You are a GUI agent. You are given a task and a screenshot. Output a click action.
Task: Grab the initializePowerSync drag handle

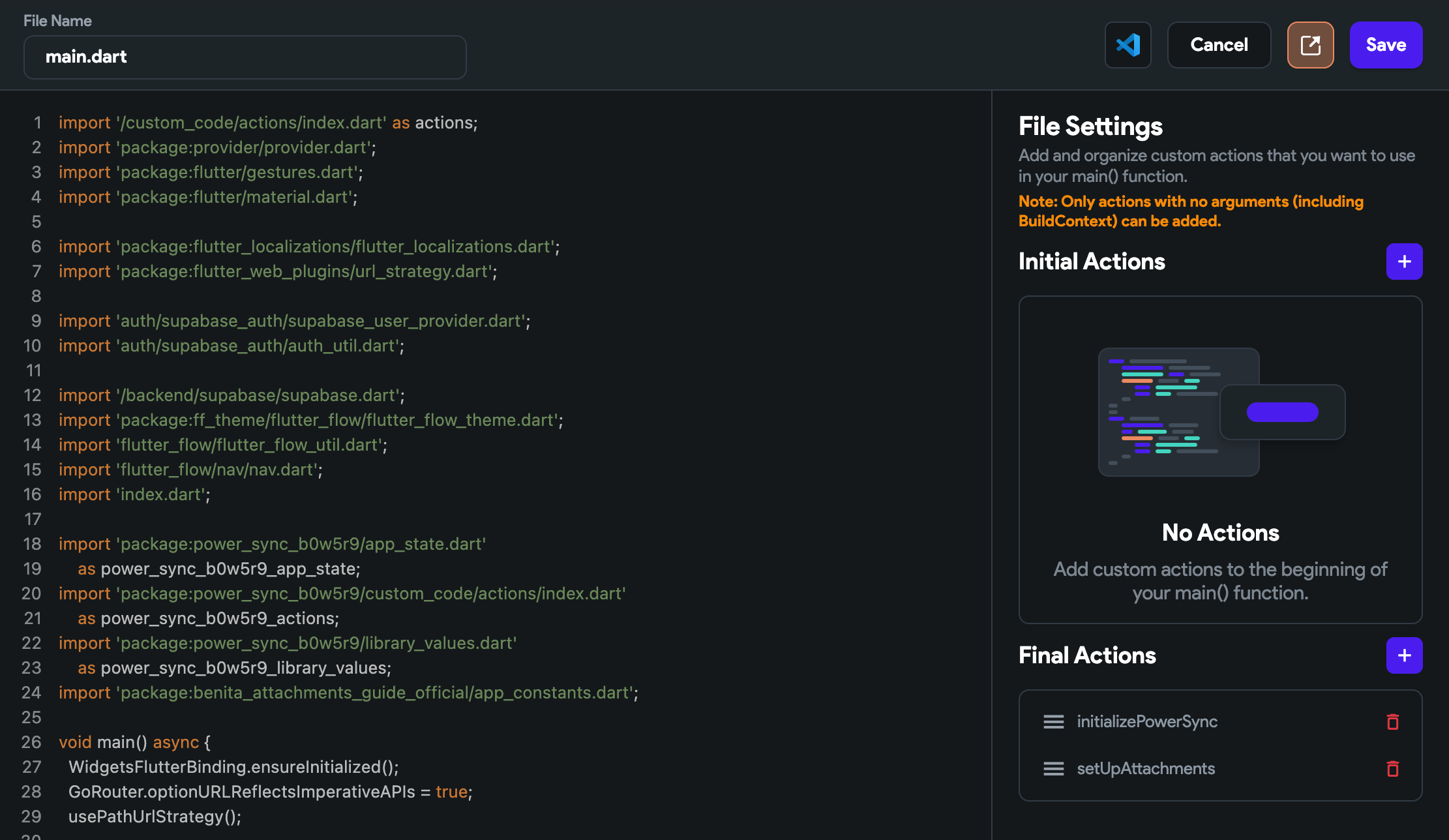(x=1053, y=722)
